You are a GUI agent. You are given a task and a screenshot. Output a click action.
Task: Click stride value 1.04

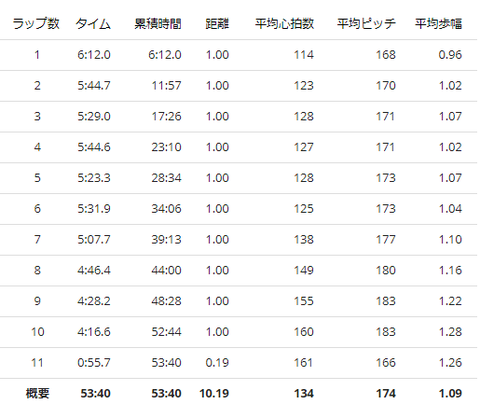[450, 209]
